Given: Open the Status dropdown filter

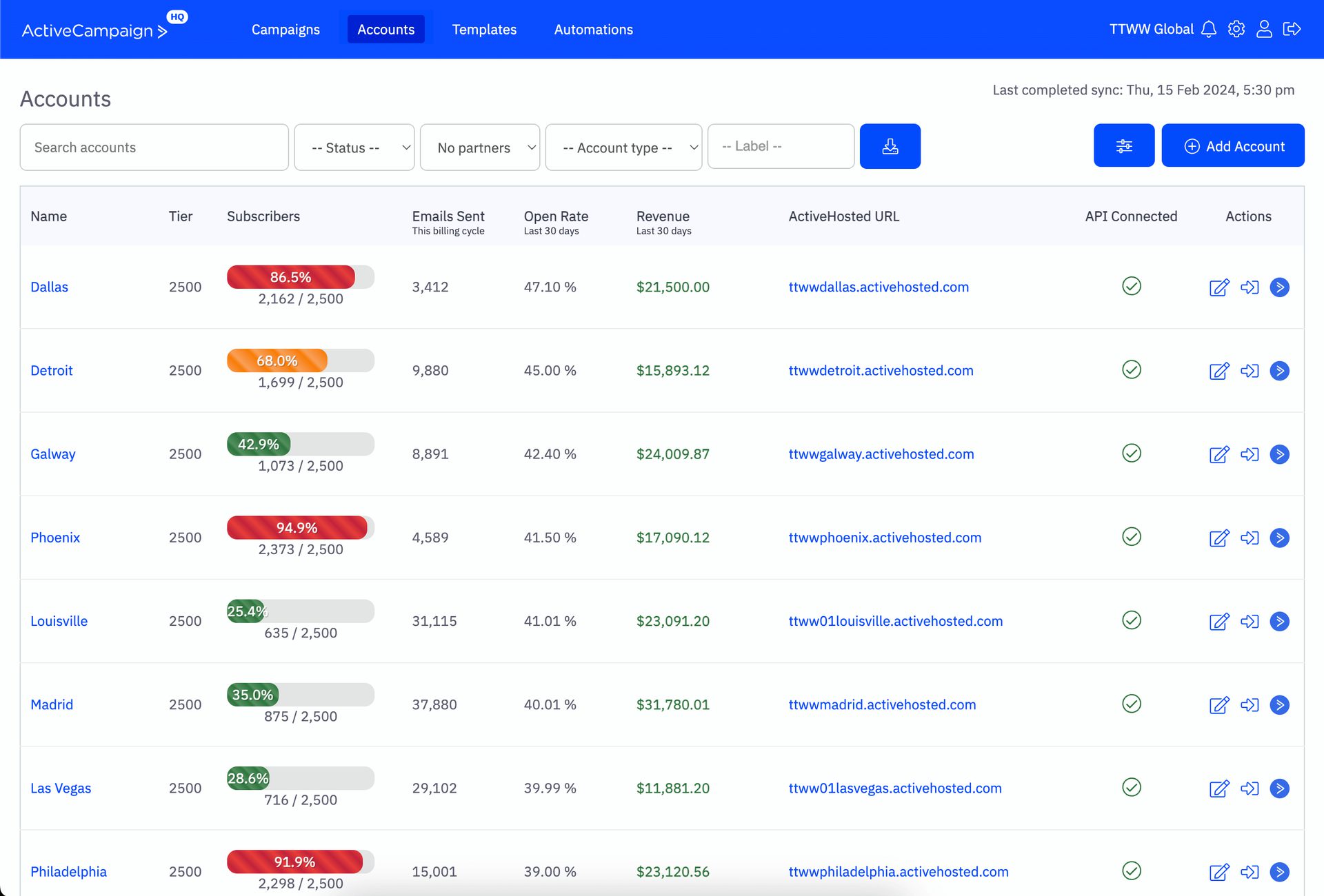Looking at the screenshot, I should [x=354, y=147].
